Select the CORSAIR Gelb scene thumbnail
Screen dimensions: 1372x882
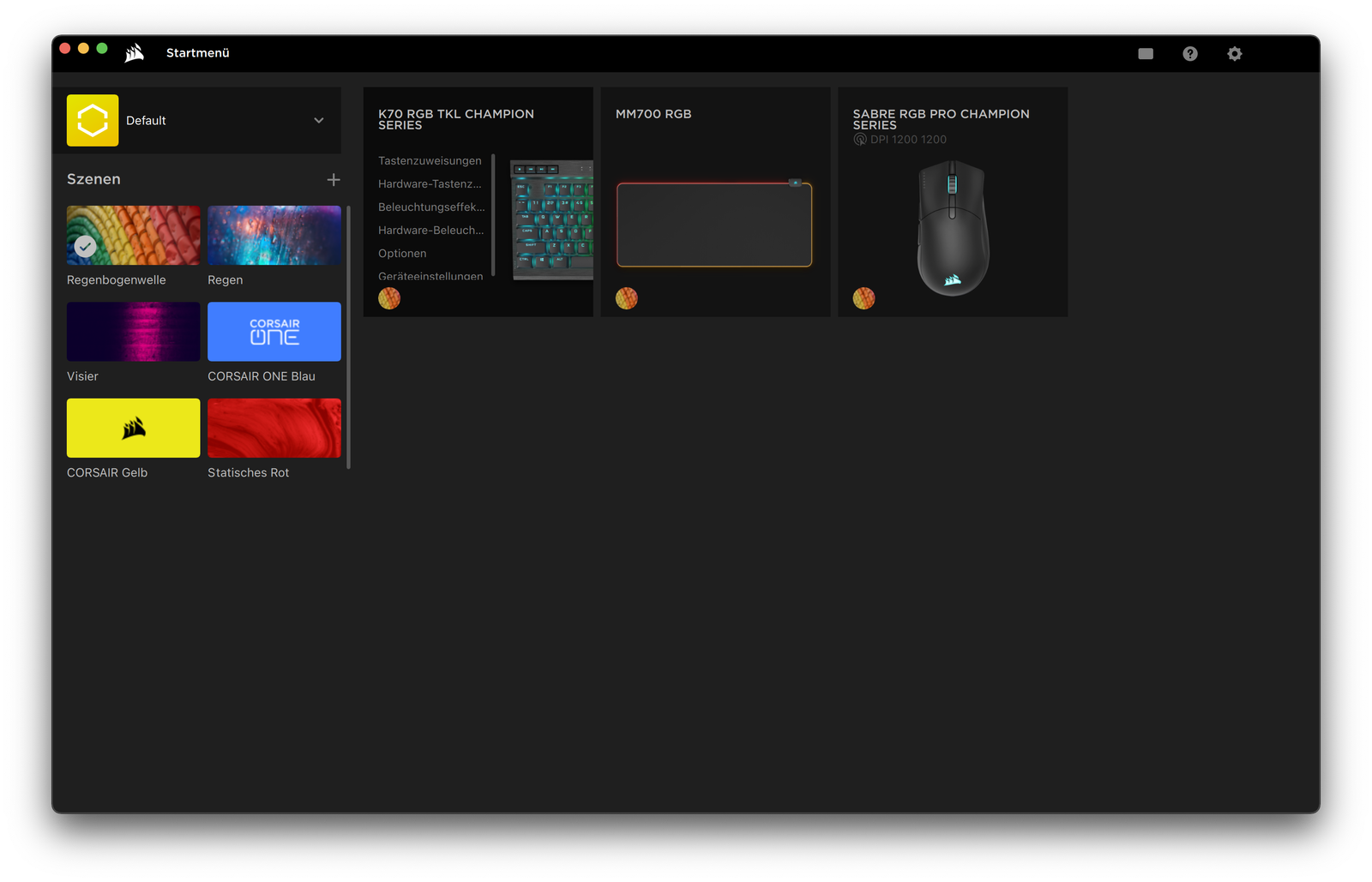tap(134, 428)
